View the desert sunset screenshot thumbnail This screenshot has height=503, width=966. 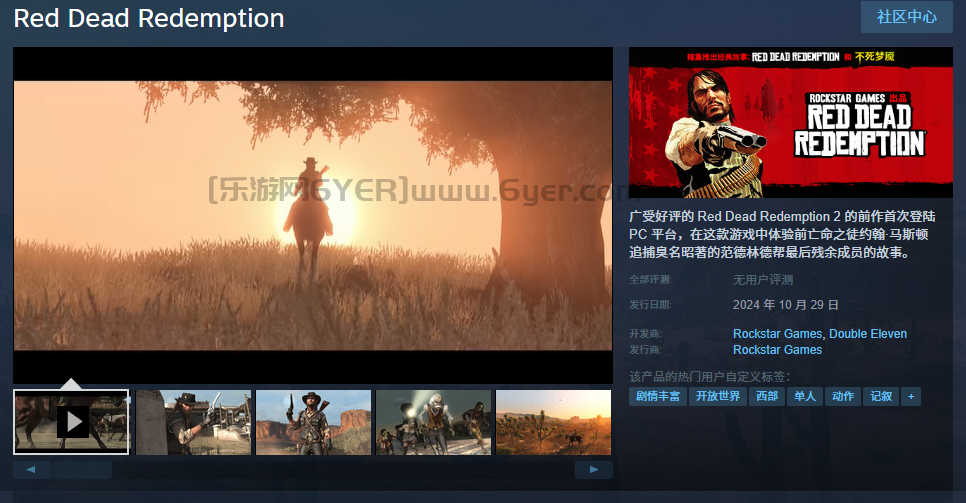click(554, 422)
